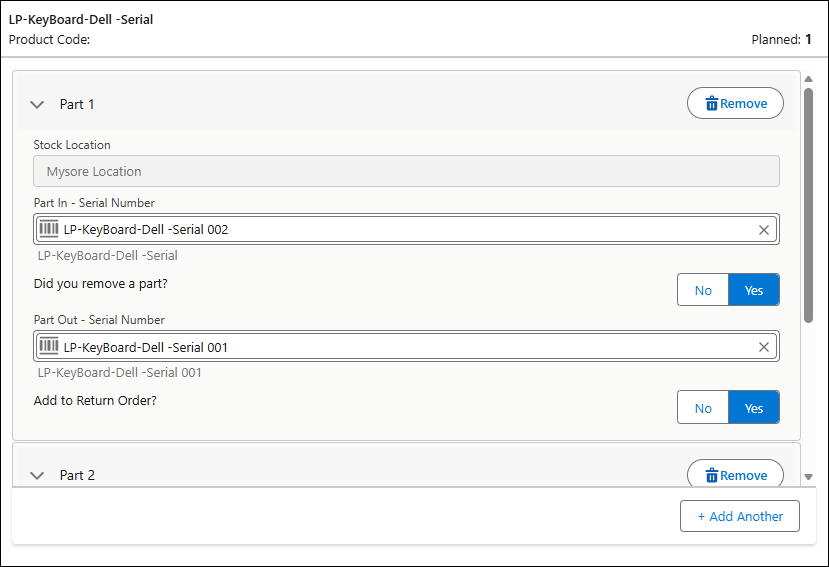Click the Mysore Location stock location field
The image size is (829, 567).
click(406, 171)
